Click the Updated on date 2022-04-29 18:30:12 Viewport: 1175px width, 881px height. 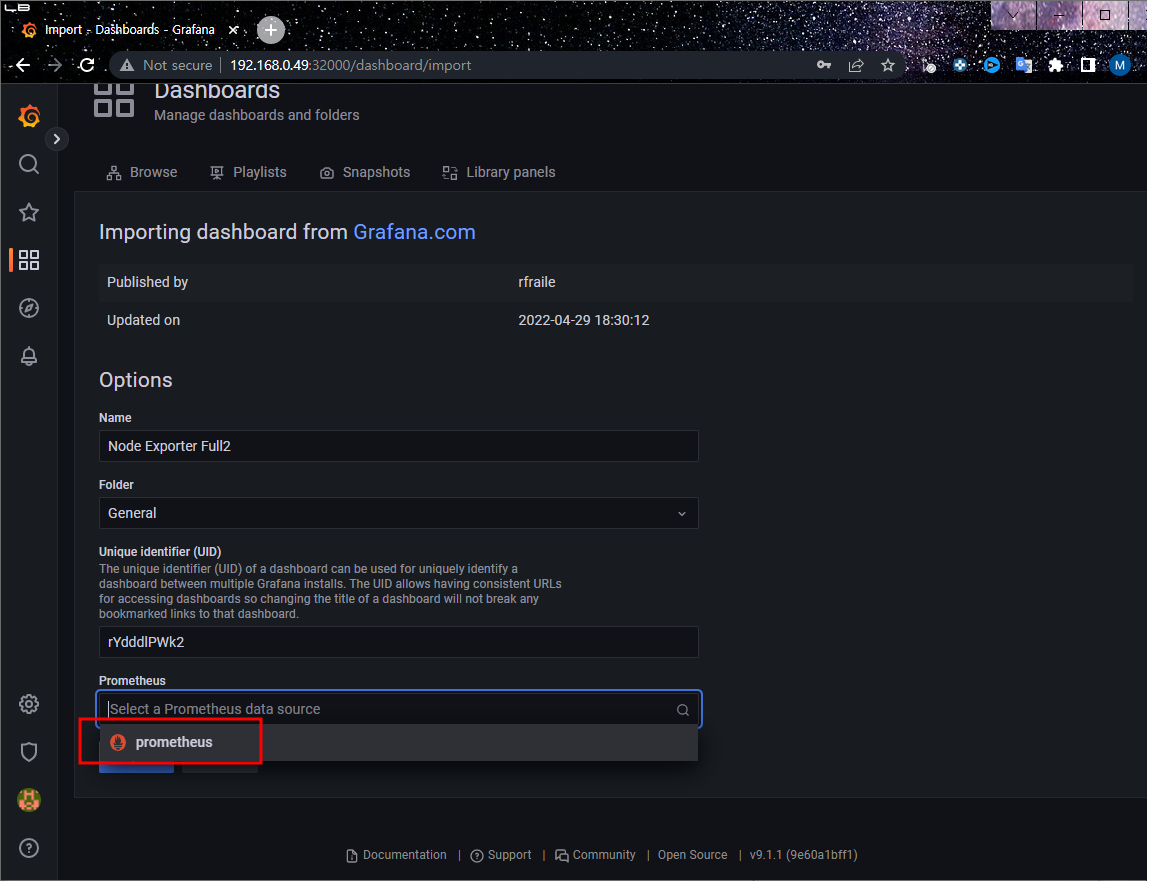584,320
